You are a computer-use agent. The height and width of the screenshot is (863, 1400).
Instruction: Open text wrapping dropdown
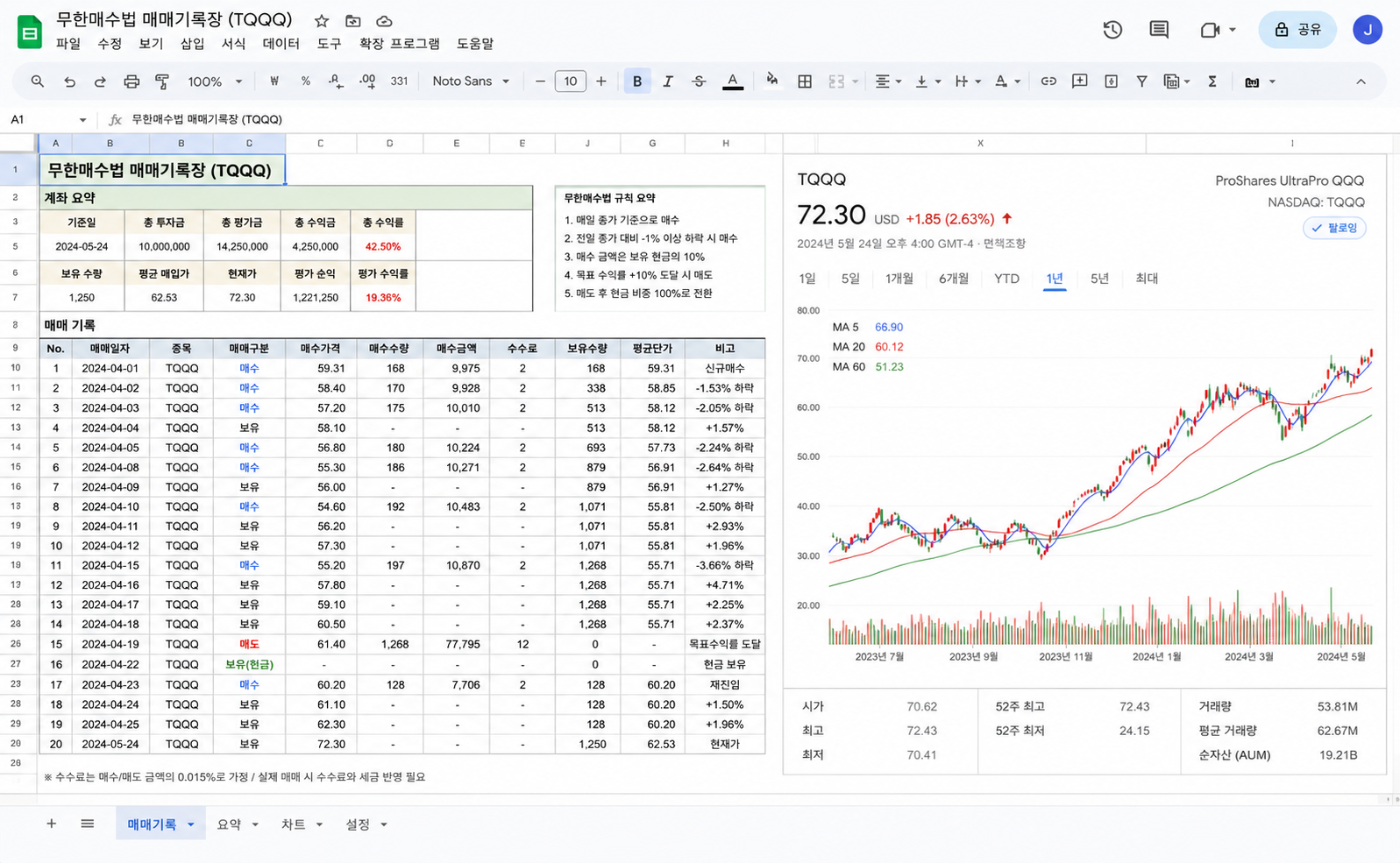pyautogui.click(x=968, y=81)
